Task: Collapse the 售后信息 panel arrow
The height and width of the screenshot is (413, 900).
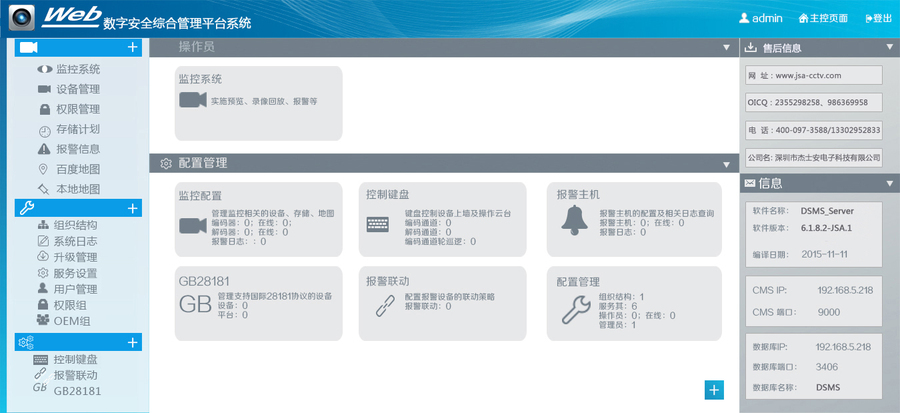Action: pyautogui.click(x=889, y=48)
